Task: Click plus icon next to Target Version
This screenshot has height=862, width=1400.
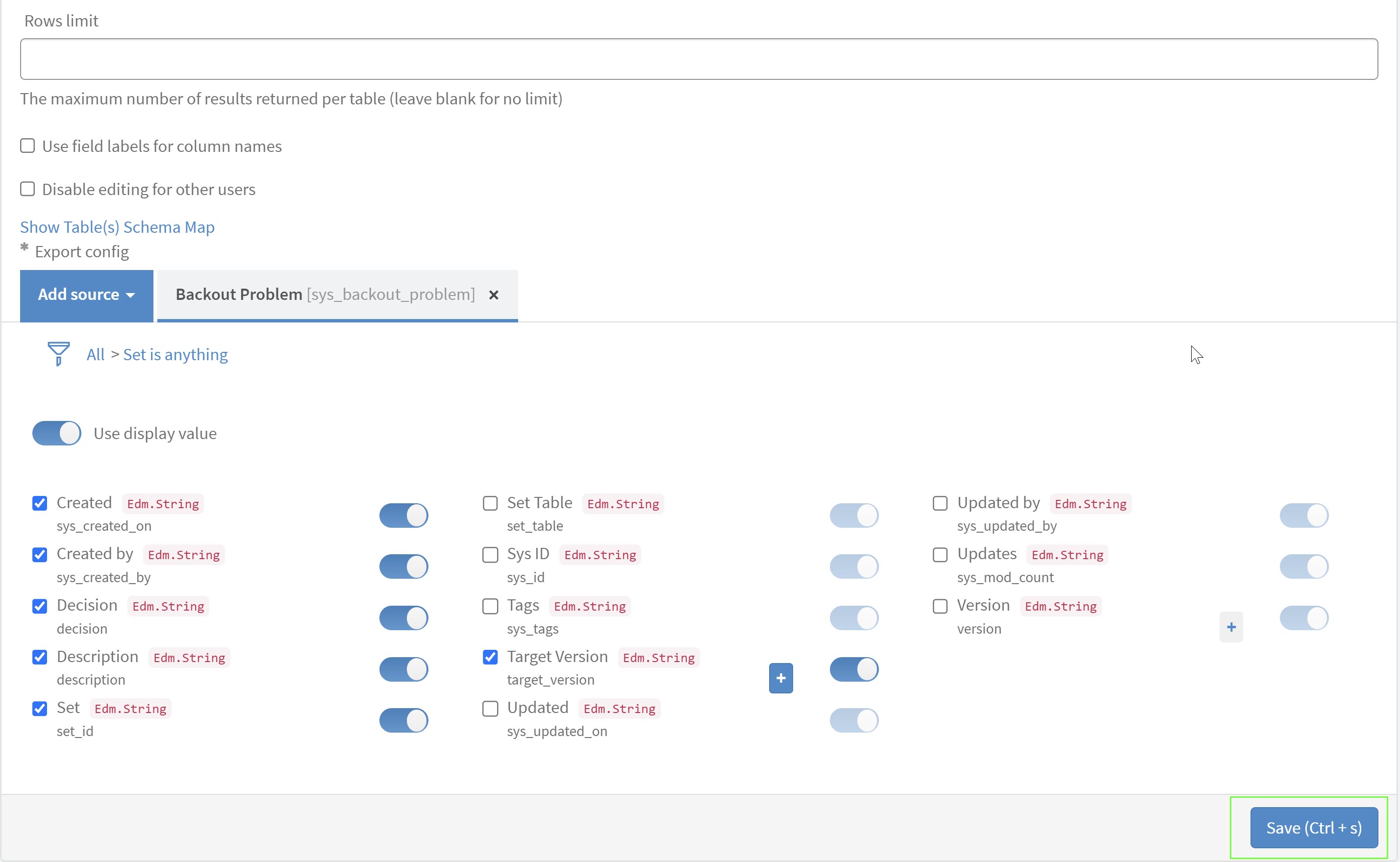Action: point(781,678)
